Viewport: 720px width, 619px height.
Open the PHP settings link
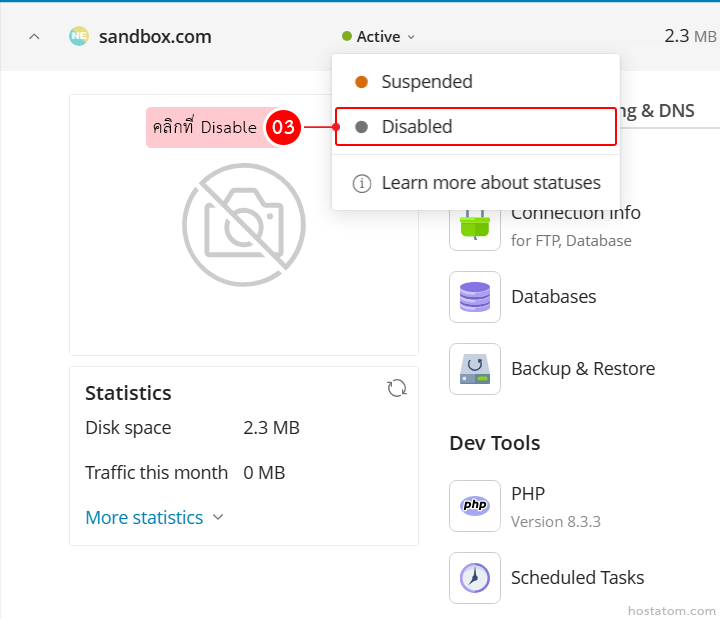tap(528, 493)
